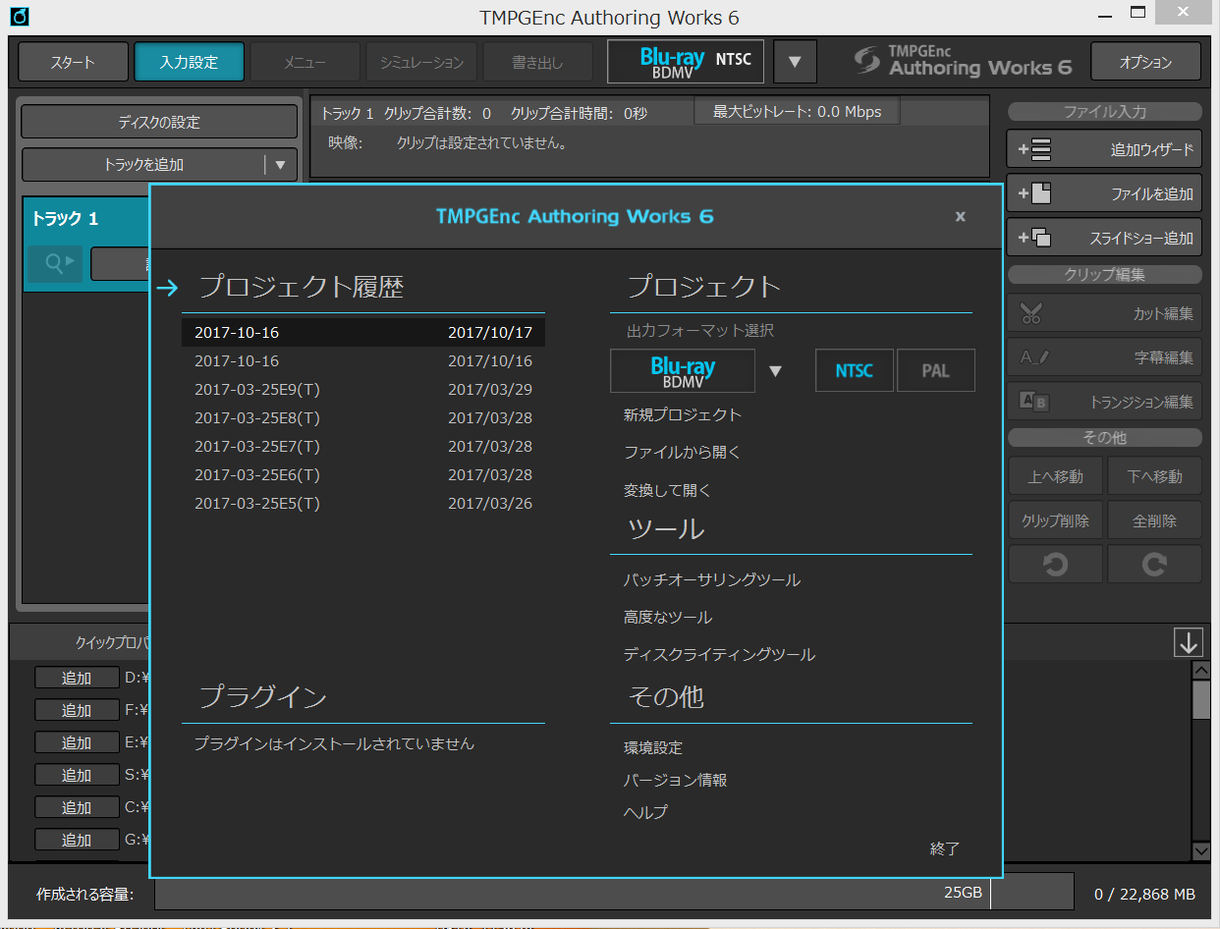Select PAL output format

pos(936,371)
